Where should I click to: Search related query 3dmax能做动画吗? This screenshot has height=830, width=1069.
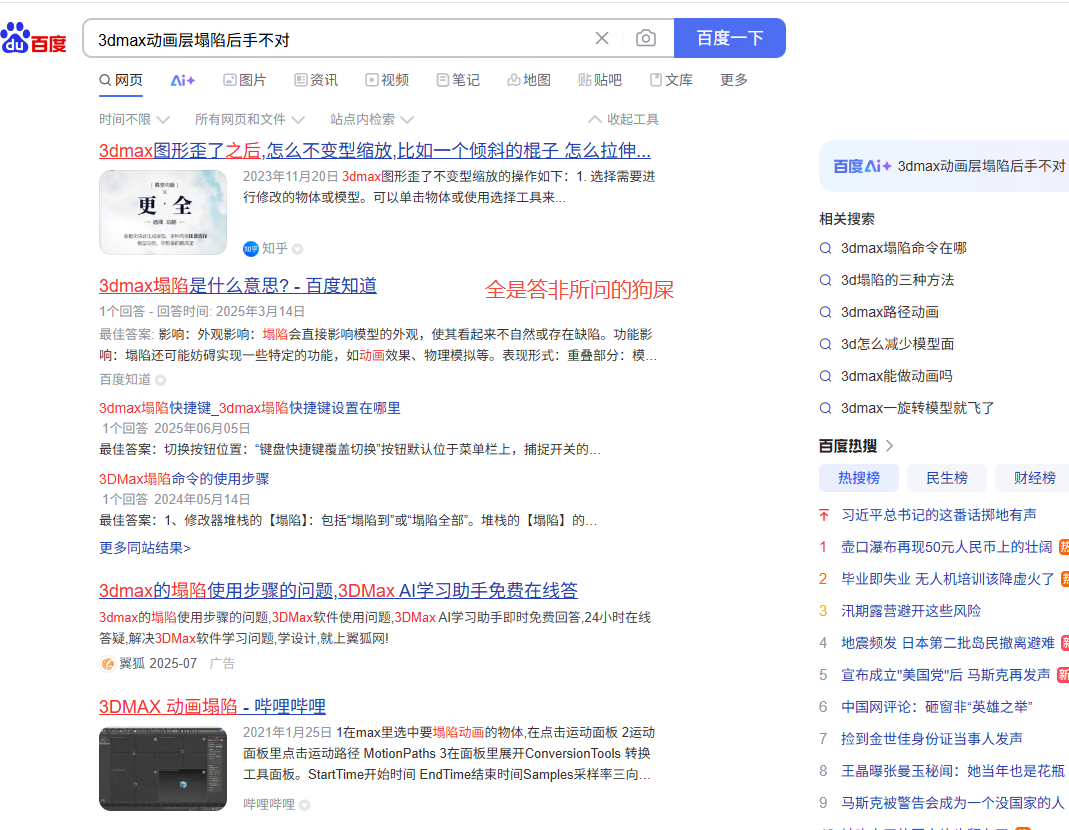coord(897,376)
